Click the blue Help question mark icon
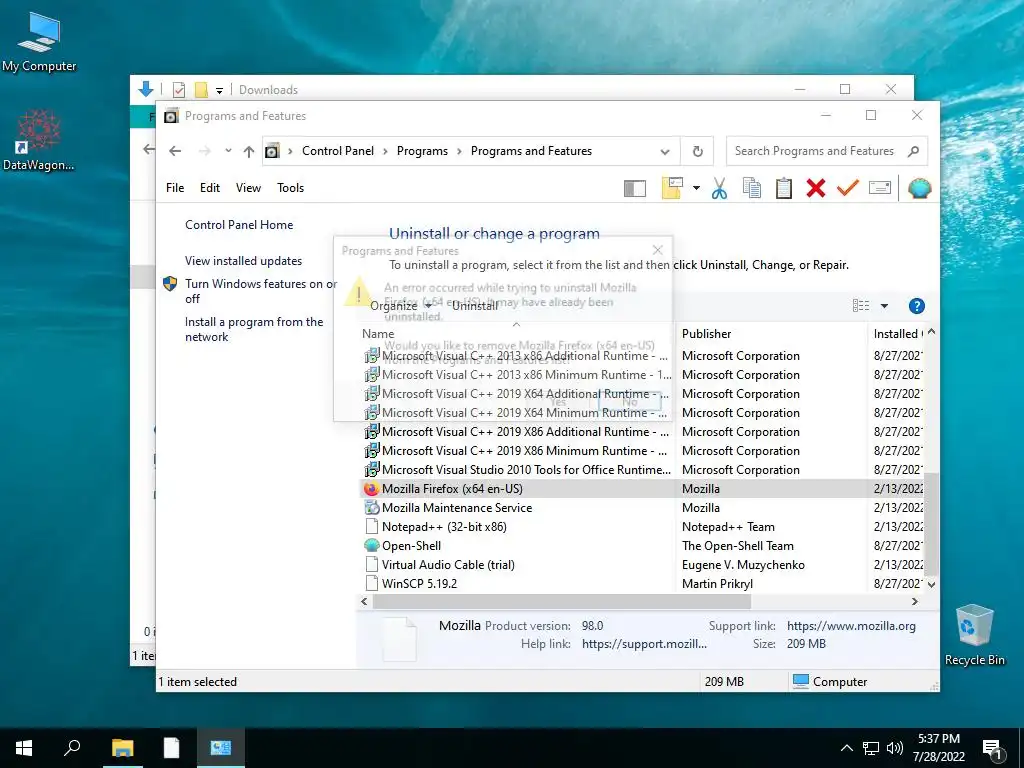 [916, 306]
